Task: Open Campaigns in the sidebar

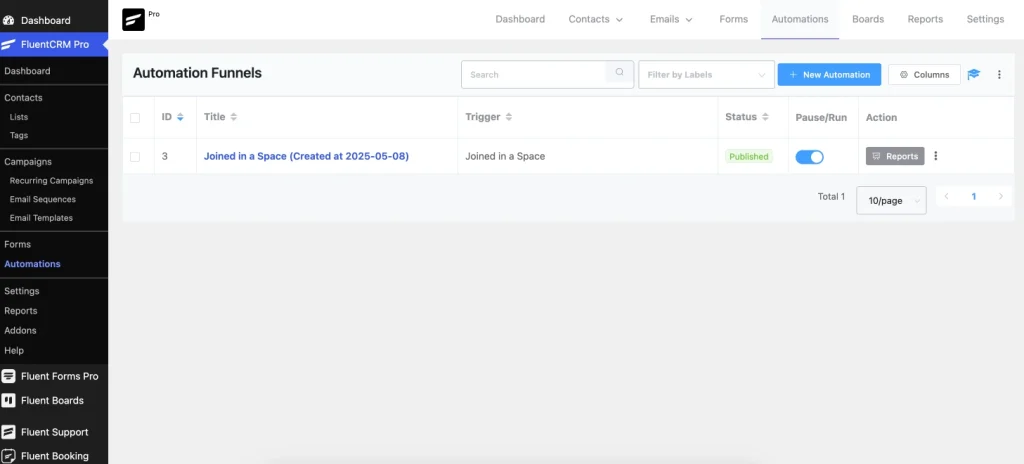Action: (x=28, y=161)
